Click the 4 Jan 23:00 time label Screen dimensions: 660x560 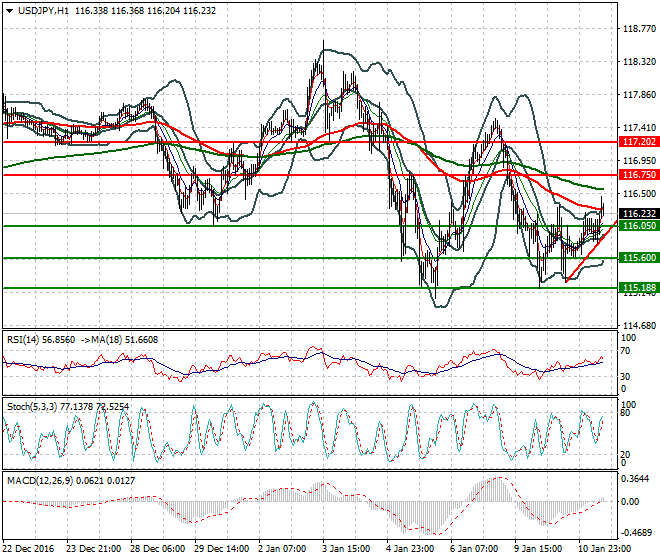click(410, 549)
